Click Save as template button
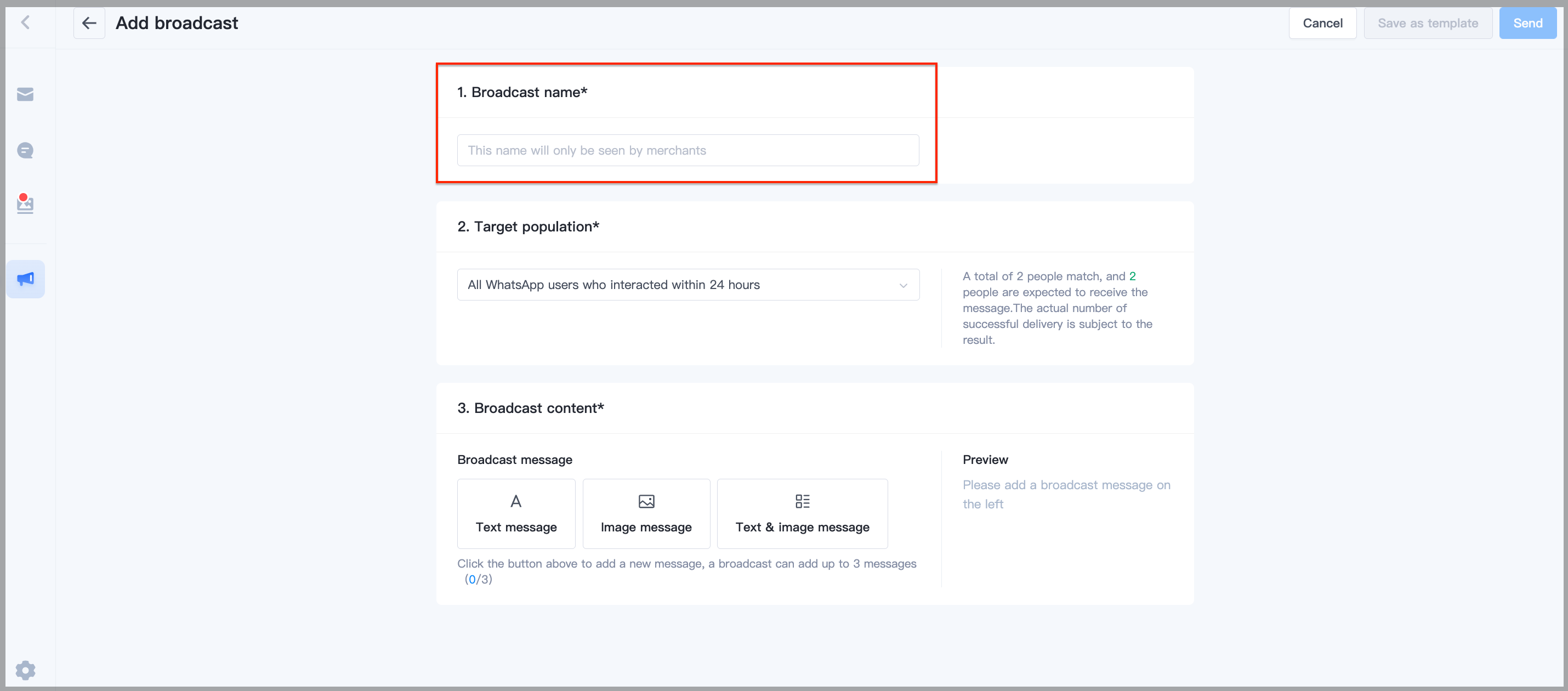 (1428, 23)
